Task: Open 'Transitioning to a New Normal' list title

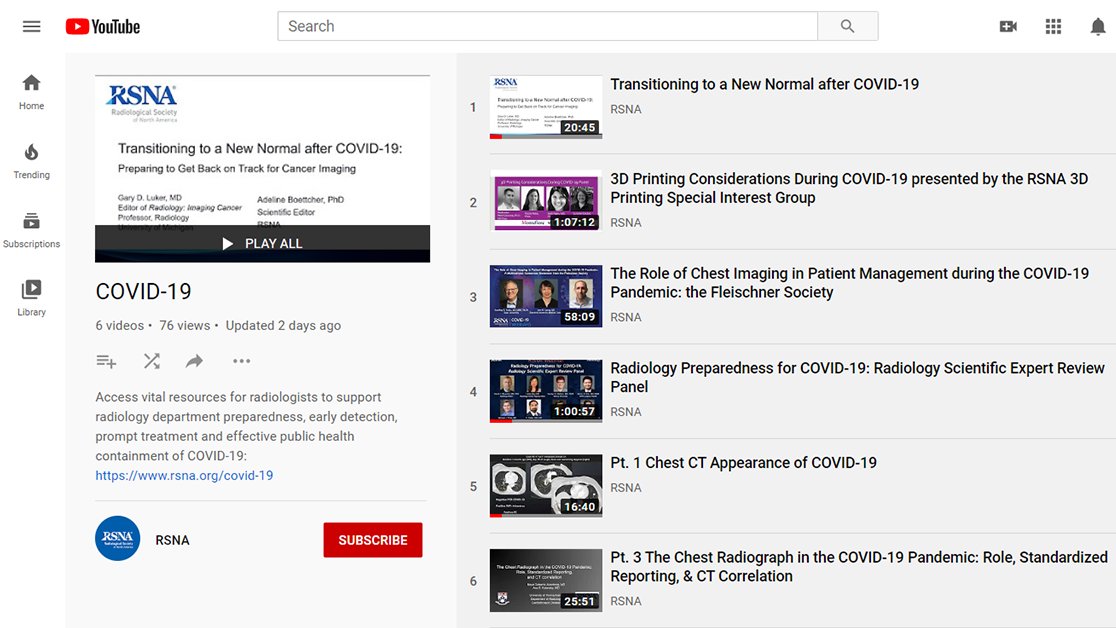Action: (x=764, y=84)
